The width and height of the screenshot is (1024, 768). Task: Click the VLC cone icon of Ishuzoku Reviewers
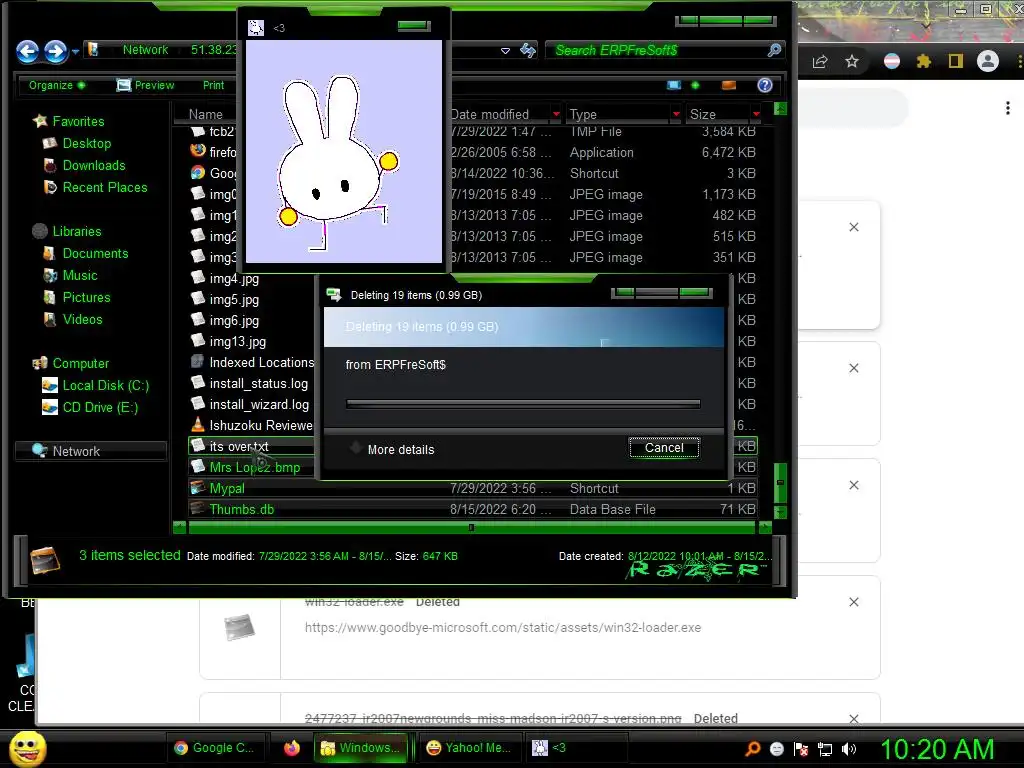[198, 425]
